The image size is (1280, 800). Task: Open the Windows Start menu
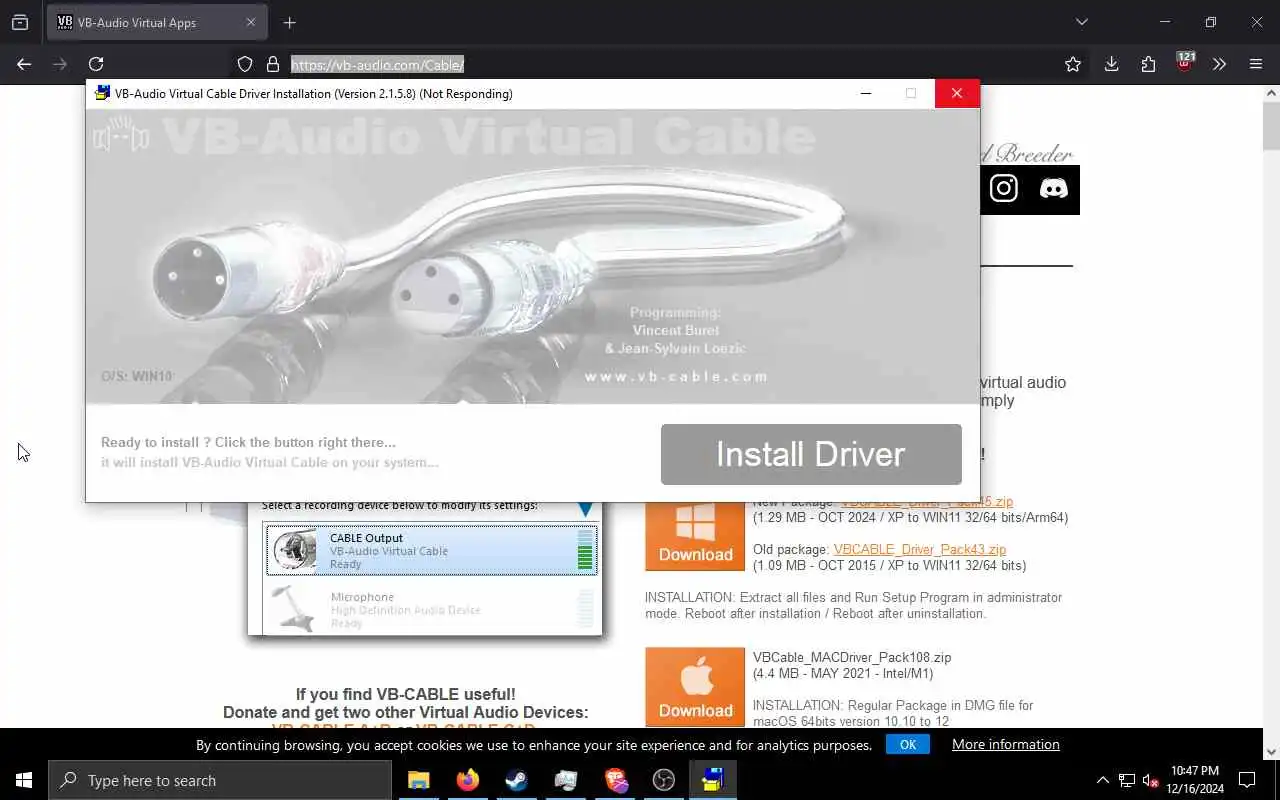click(24, 780)
